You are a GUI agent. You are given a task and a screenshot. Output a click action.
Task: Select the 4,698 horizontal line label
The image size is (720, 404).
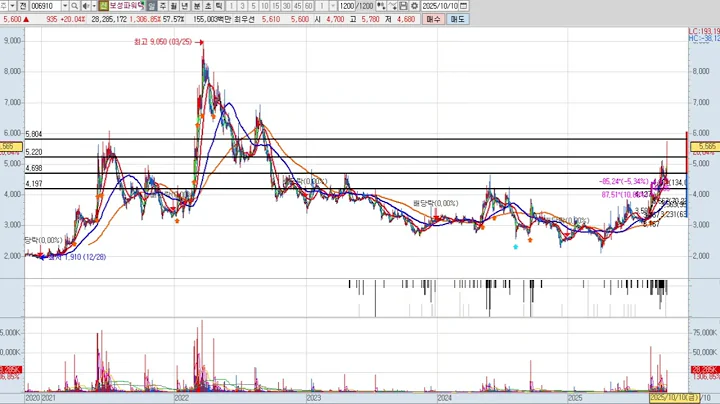[x=34, y=168]
